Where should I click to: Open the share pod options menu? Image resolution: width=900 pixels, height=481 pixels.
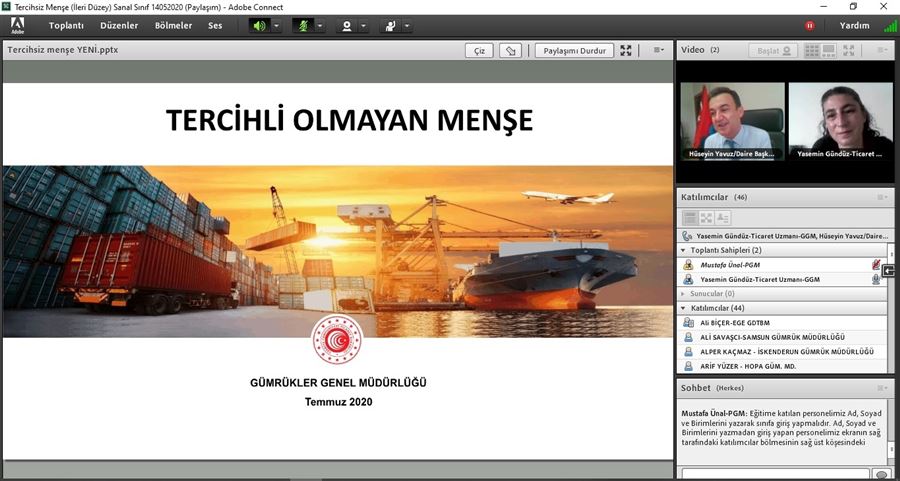point(658,50)
